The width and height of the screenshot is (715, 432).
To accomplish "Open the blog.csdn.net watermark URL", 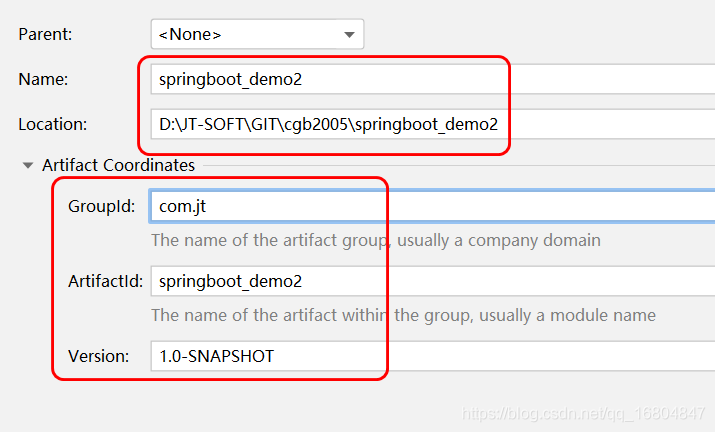I will coord(583,413).
